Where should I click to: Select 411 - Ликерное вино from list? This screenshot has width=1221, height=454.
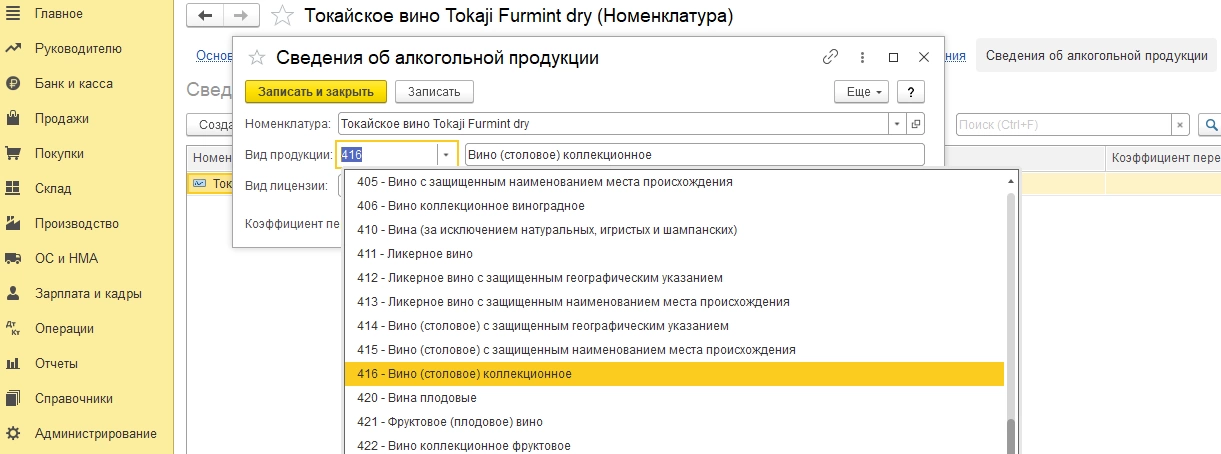pos(415,254)
